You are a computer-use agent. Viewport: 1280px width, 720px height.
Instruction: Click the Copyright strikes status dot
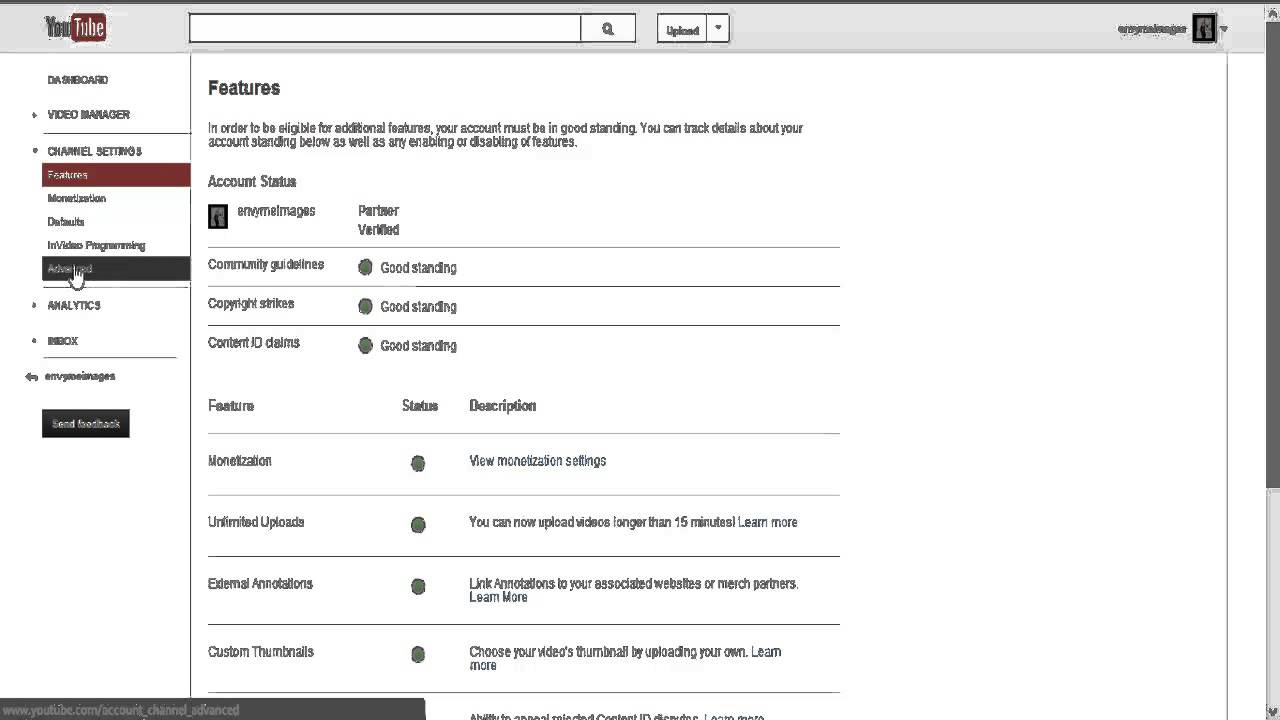pyautogui.click(x=365, y=306)
